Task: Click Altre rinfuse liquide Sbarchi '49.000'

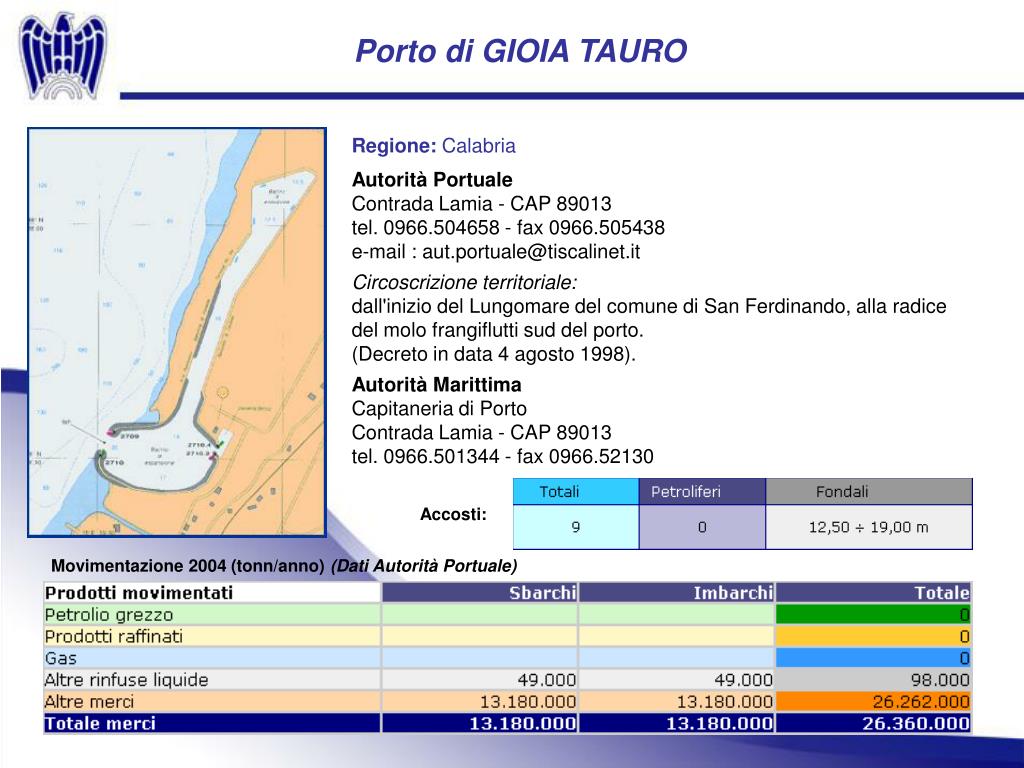Action: tap(480, 680)
